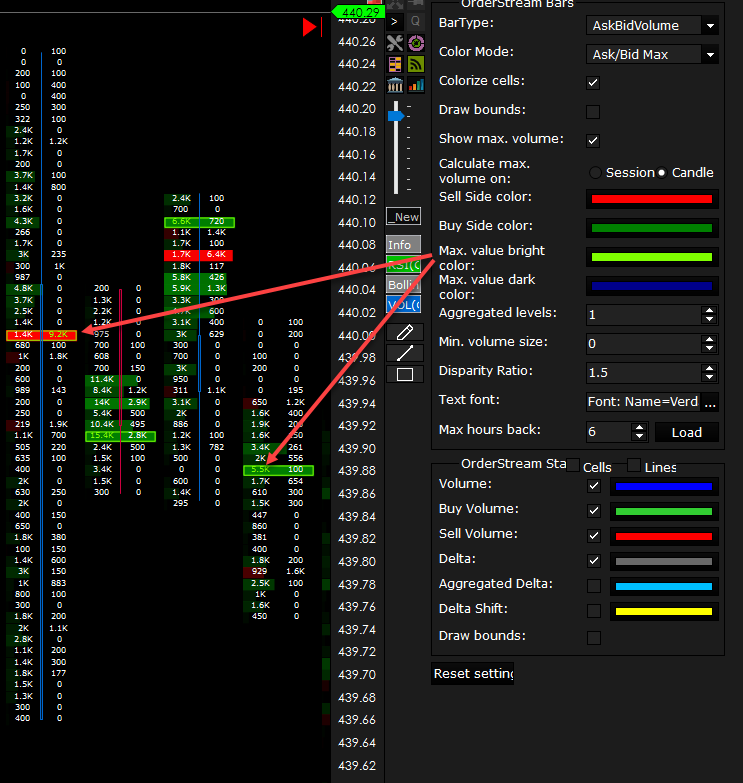Image resolution: width=743 pixels, height=783 pixels.
Task: Change the Sell Side color swatch
Action: (651, 199)
